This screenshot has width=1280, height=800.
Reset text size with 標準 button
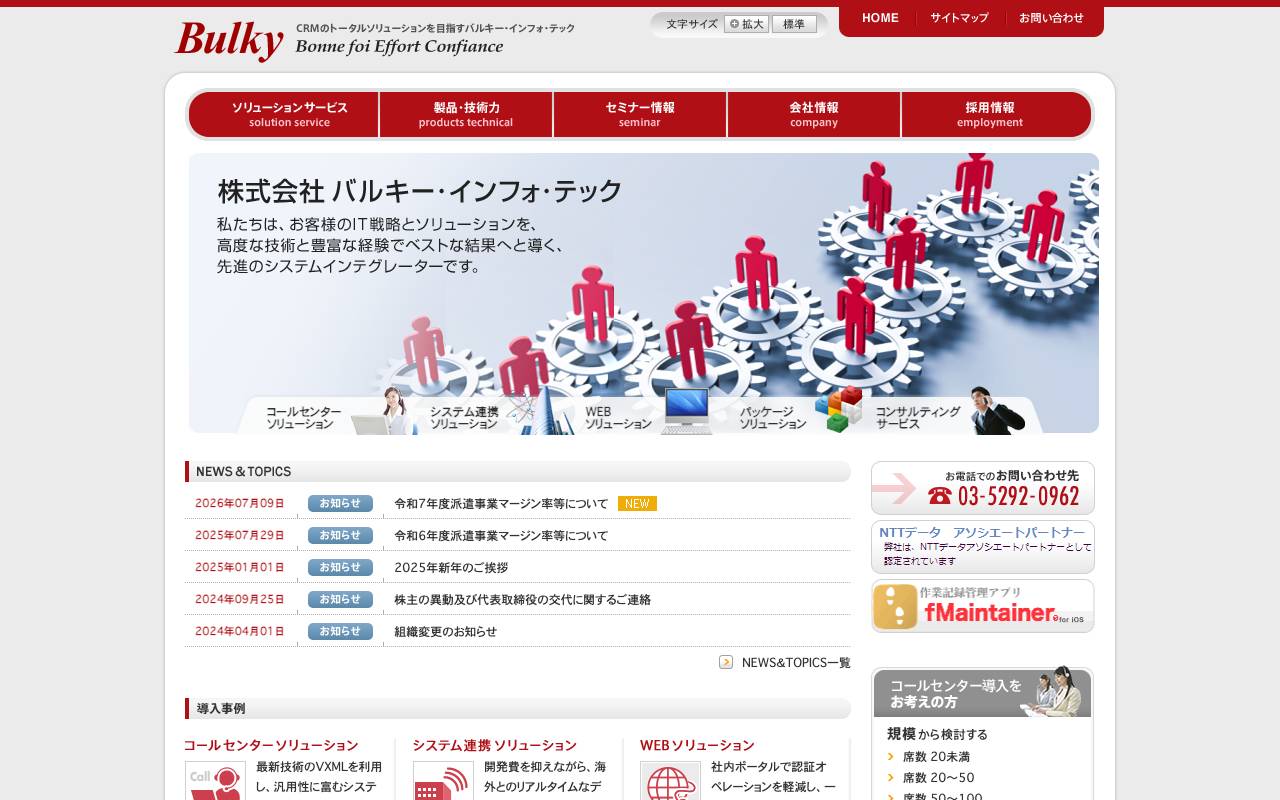[794, 24]
